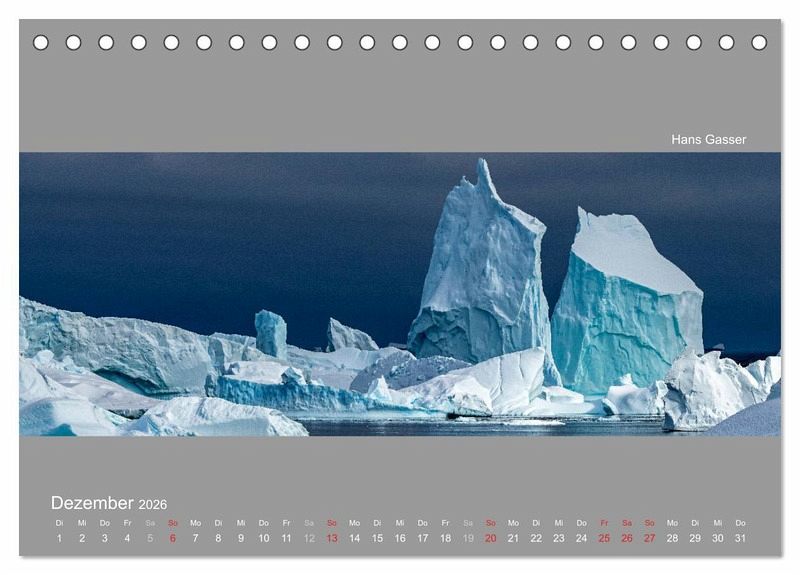Click the leftmost binding hole at top
Image resolution: width=800 pixels, height=575 pixels.
[x=41, y=42]
